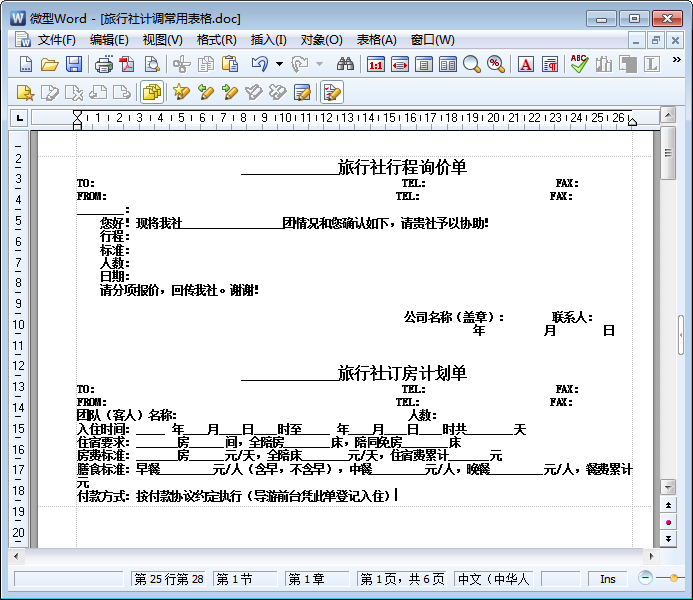Click the tab type selector L button
The height and width of the screenshot is (600, 693).
point(19,118)
